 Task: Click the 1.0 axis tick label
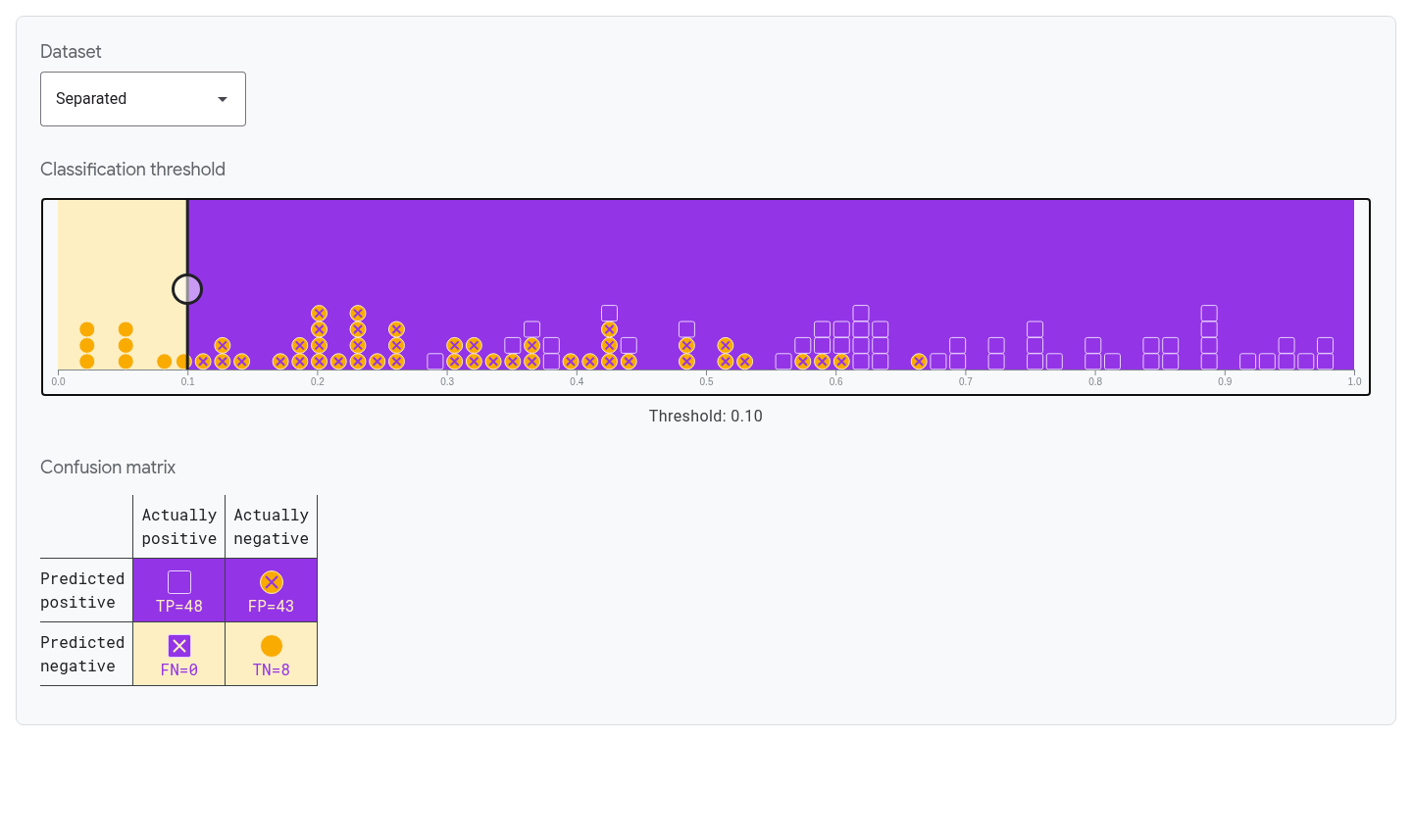1354,381
